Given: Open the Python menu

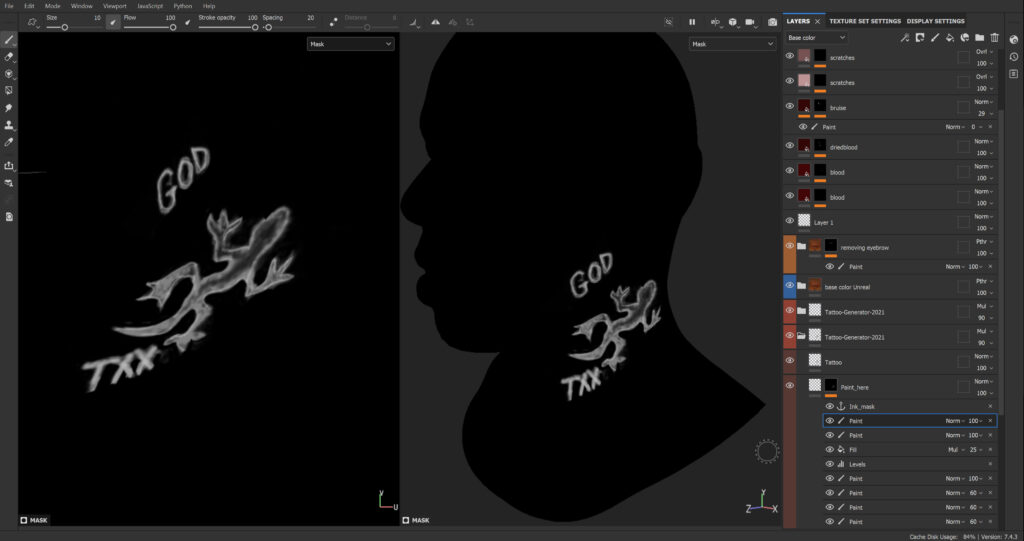Looking at the screenshot, I should (182, 6).
